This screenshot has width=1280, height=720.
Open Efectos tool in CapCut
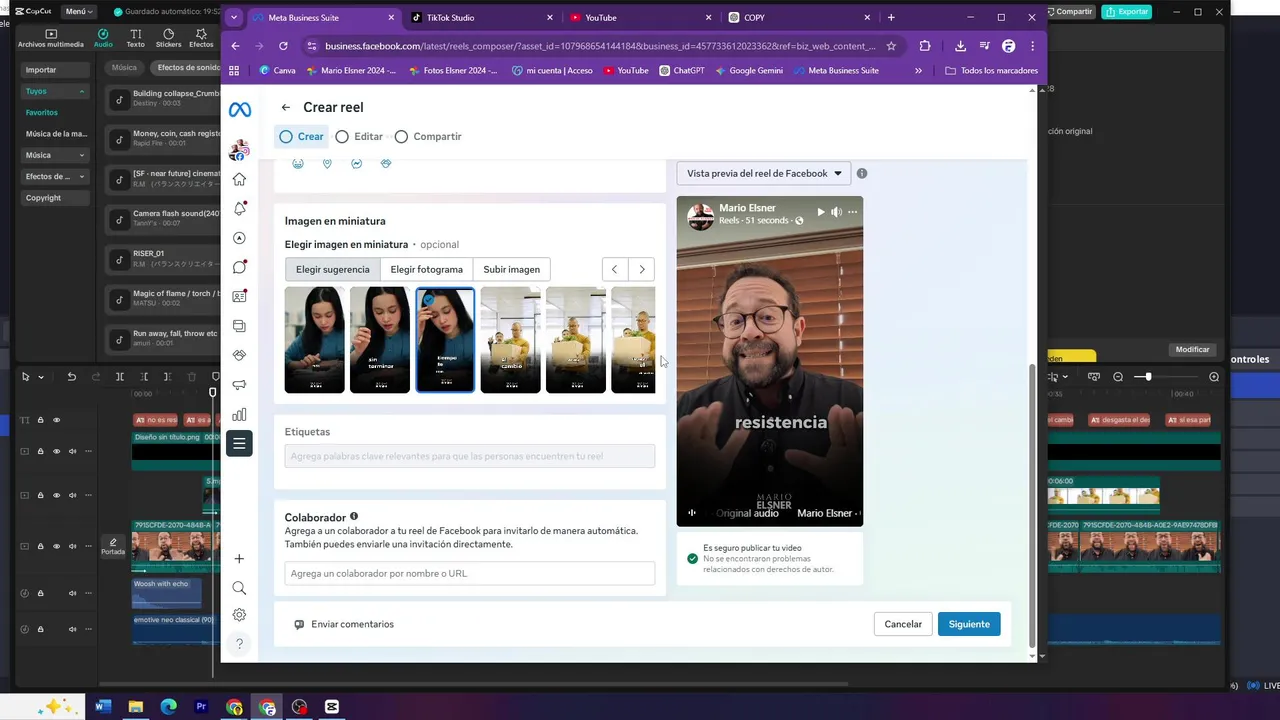[201, 38]
